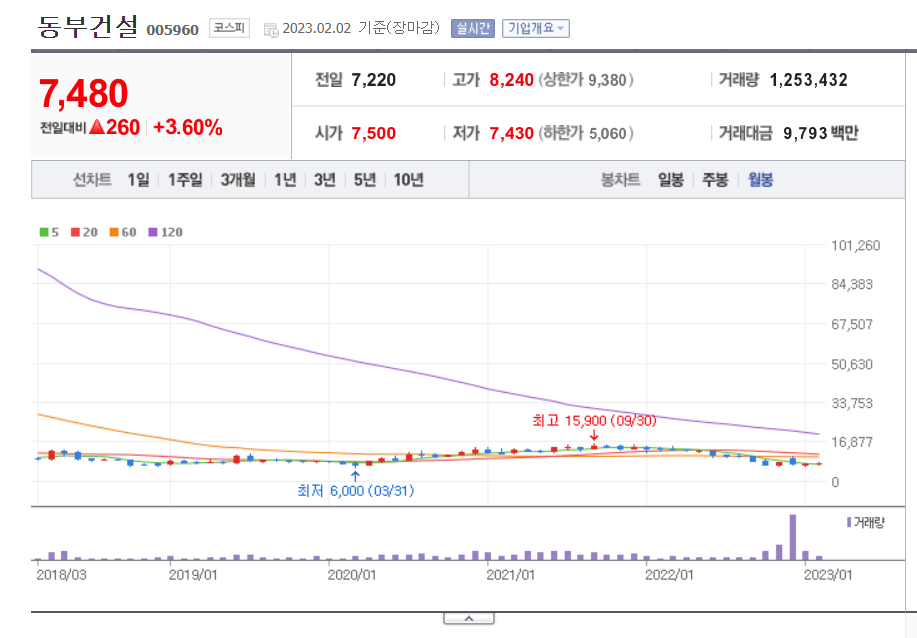This screenshot has width=917, height=638.
Task: Click the stock code 005960
Action: [x=173, y=30]
